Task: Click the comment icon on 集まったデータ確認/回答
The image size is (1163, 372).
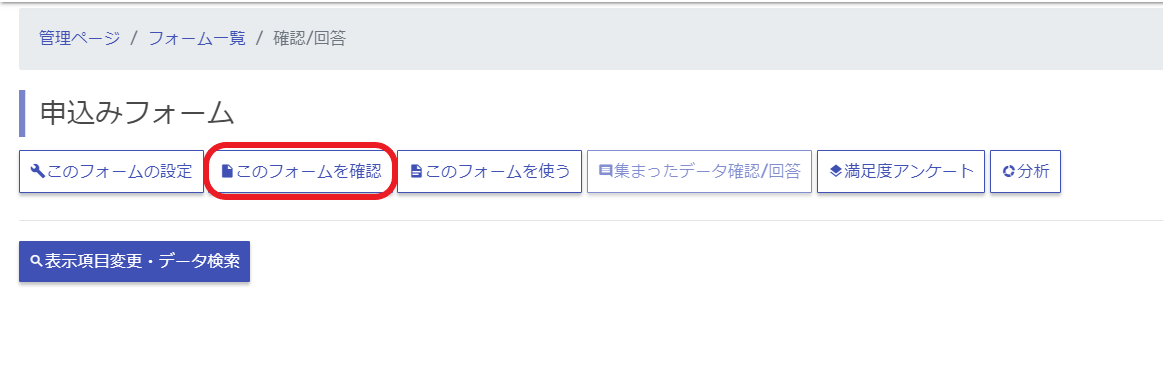Action: pyautogui.click(x=606, y=172)
